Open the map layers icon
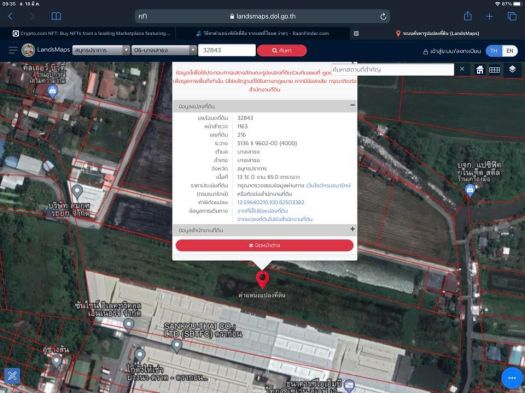The height and width of the screenshot is (393, 525). tap(512, 69)
